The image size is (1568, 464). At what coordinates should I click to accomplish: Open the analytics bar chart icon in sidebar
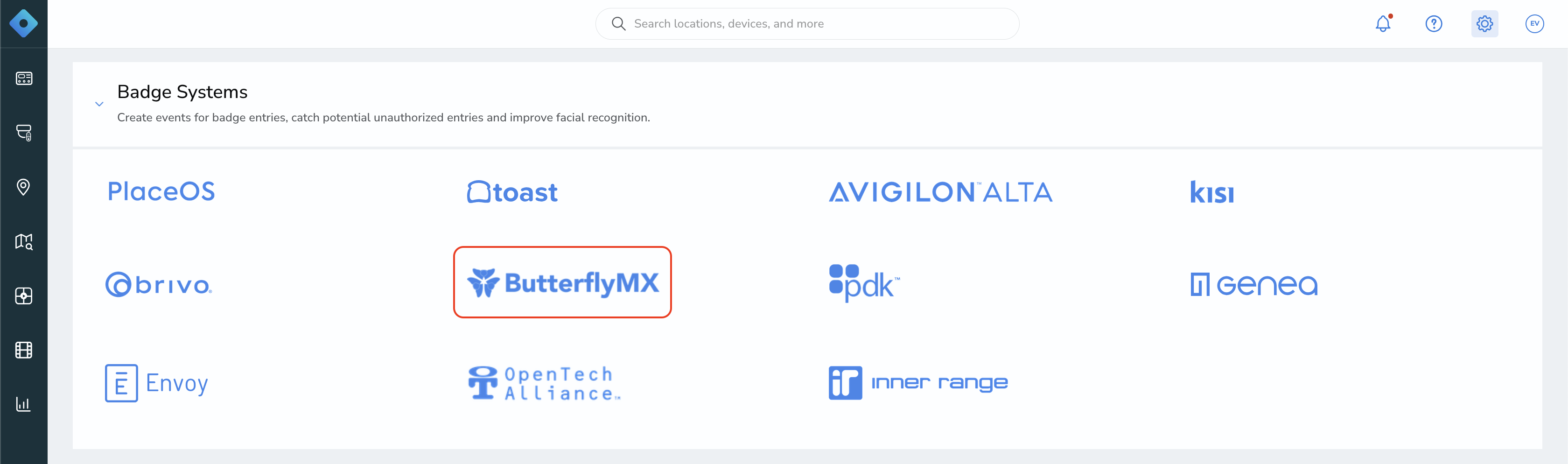point(24,404)
